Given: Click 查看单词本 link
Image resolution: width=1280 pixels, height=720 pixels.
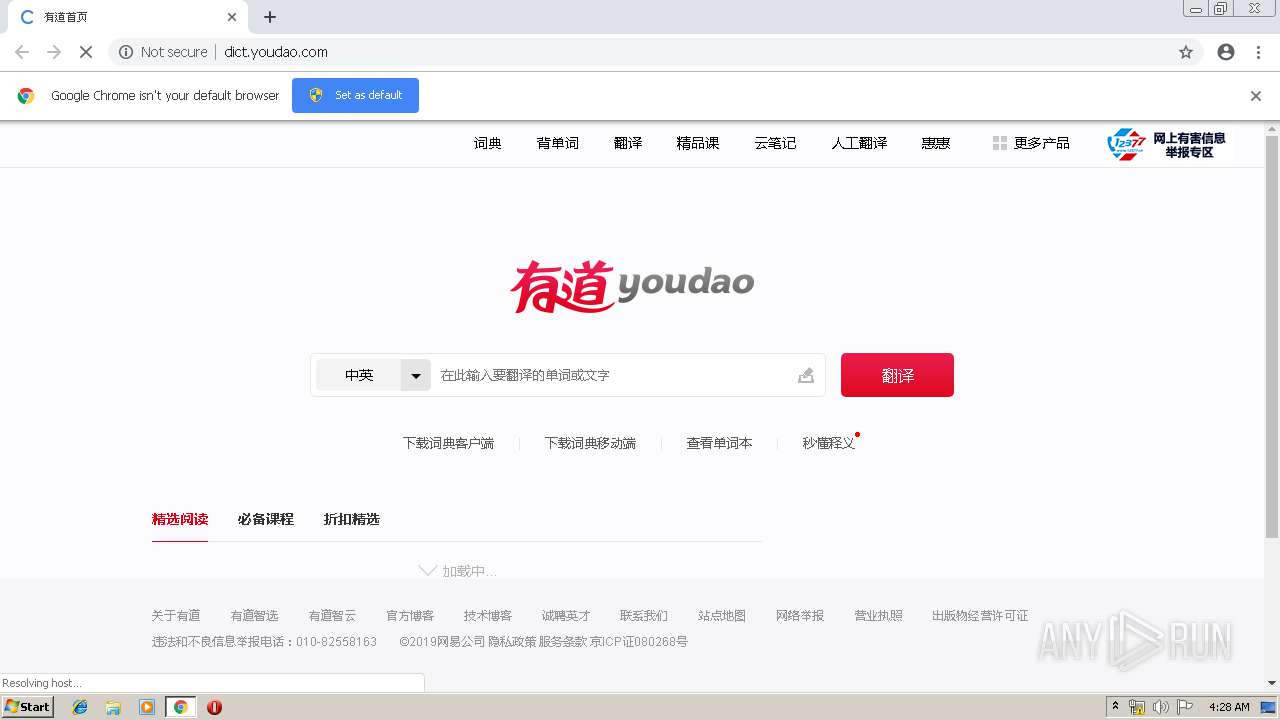Looking at the screenshot, I should [719, 443].
